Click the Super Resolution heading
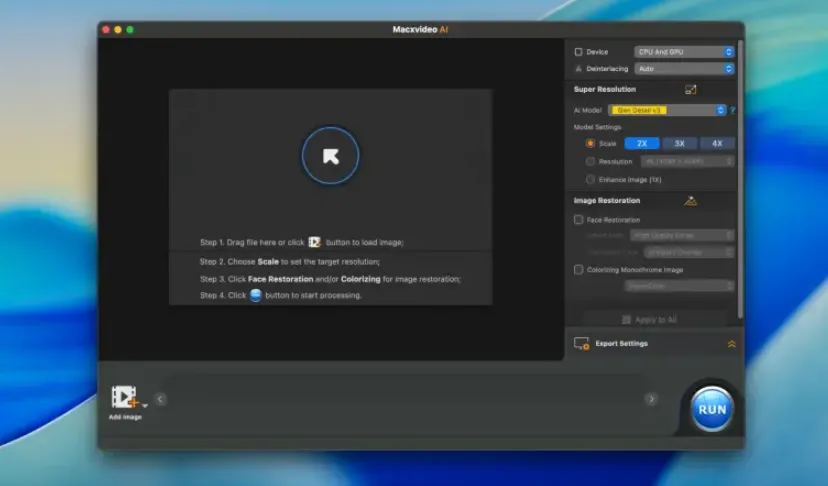This screenshot has width=828, height=486. [x=605, y=89]
